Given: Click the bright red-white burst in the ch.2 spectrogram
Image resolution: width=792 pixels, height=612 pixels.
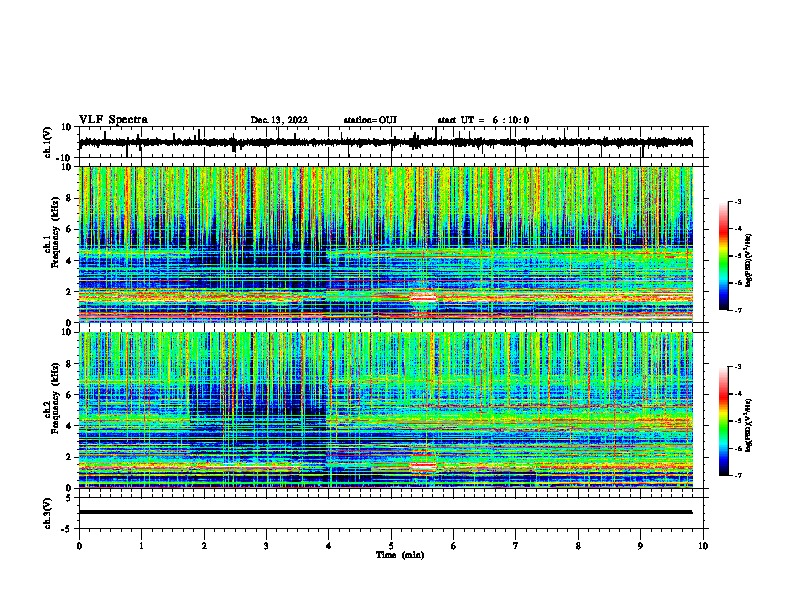Looking at the screenshot, I should [x=423, y=465].
